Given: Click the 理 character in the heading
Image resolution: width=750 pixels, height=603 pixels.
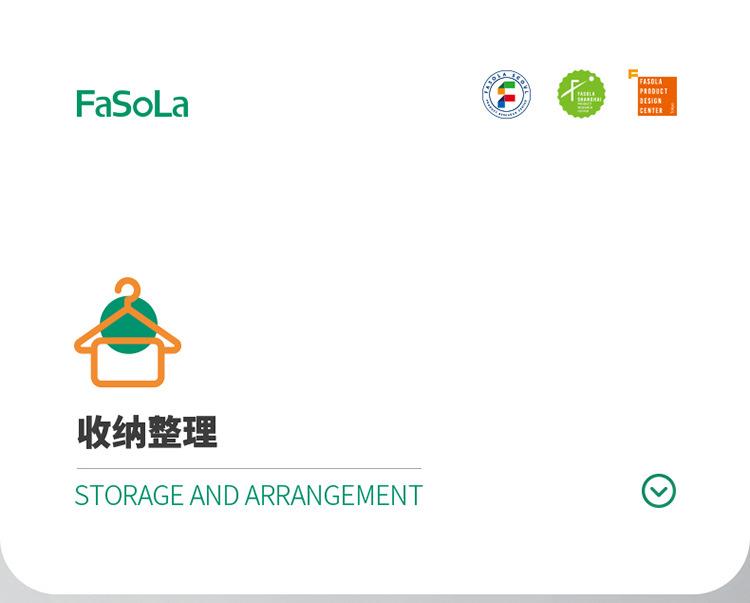Looking at the screenshot, I should click(201, 432).
